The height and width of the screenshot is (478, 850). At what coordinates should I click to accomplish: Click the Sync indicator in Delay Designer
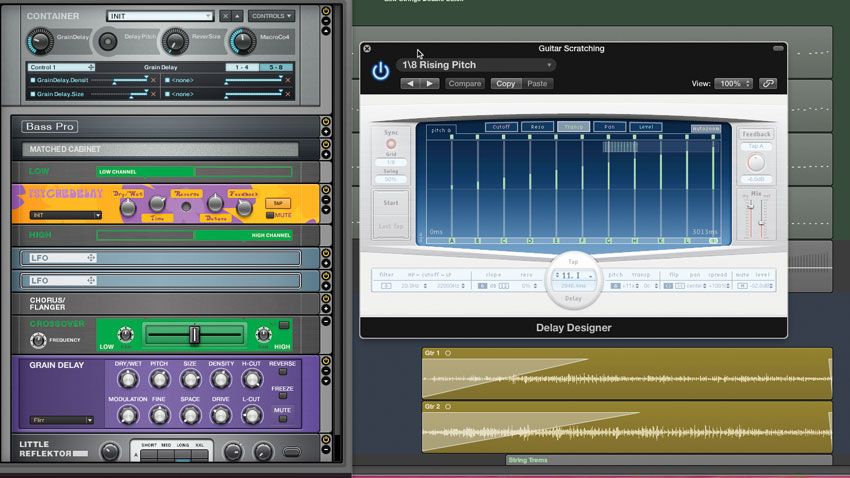(x=390, y=145)
